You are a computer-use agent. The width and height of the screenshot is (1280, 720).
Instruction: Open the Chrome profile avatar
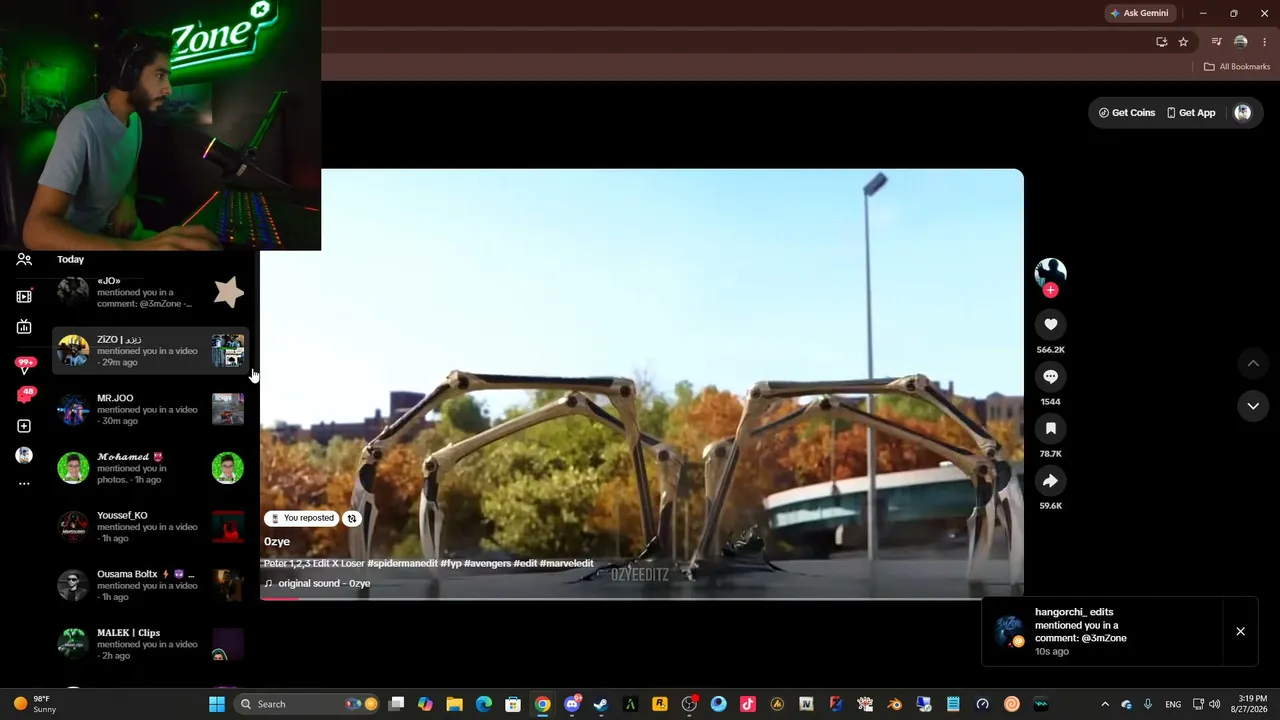point(1240,42)
